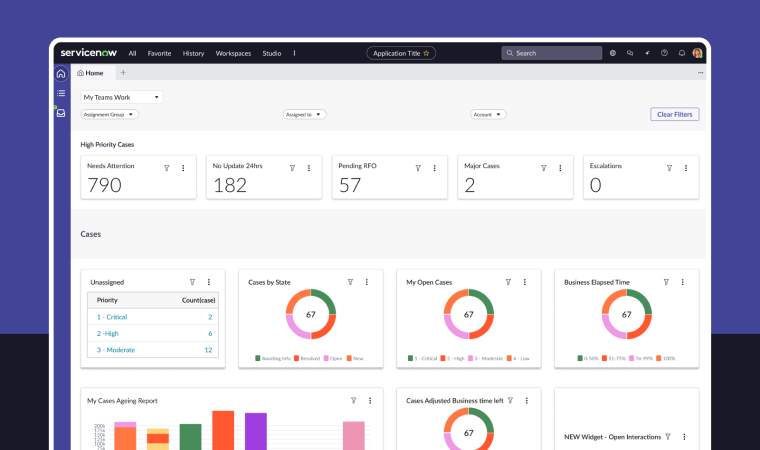Click the Clear Filters button
This screenshot has height=450, width=760.
pos(674,115)
